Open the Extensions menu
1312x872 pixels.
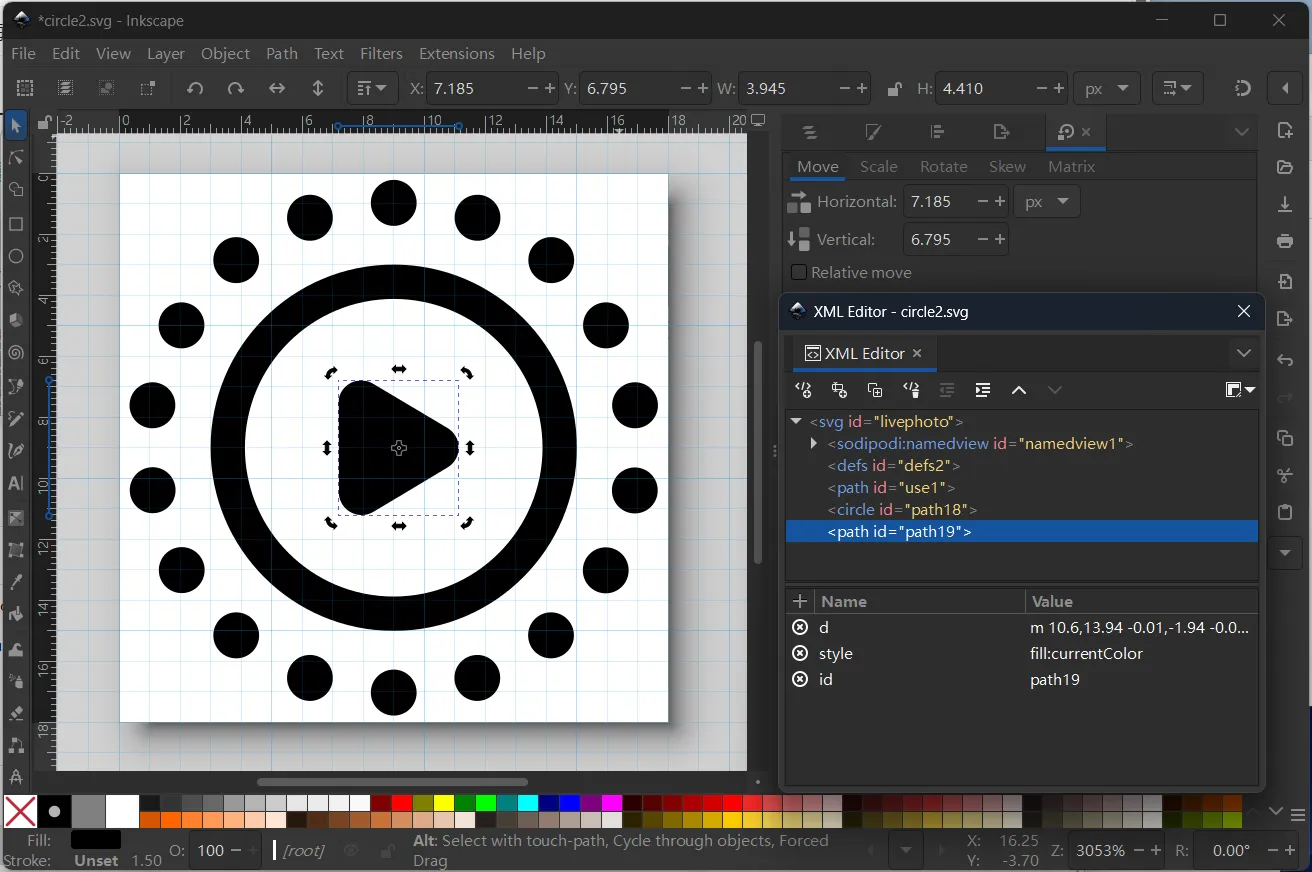point(457,53)
